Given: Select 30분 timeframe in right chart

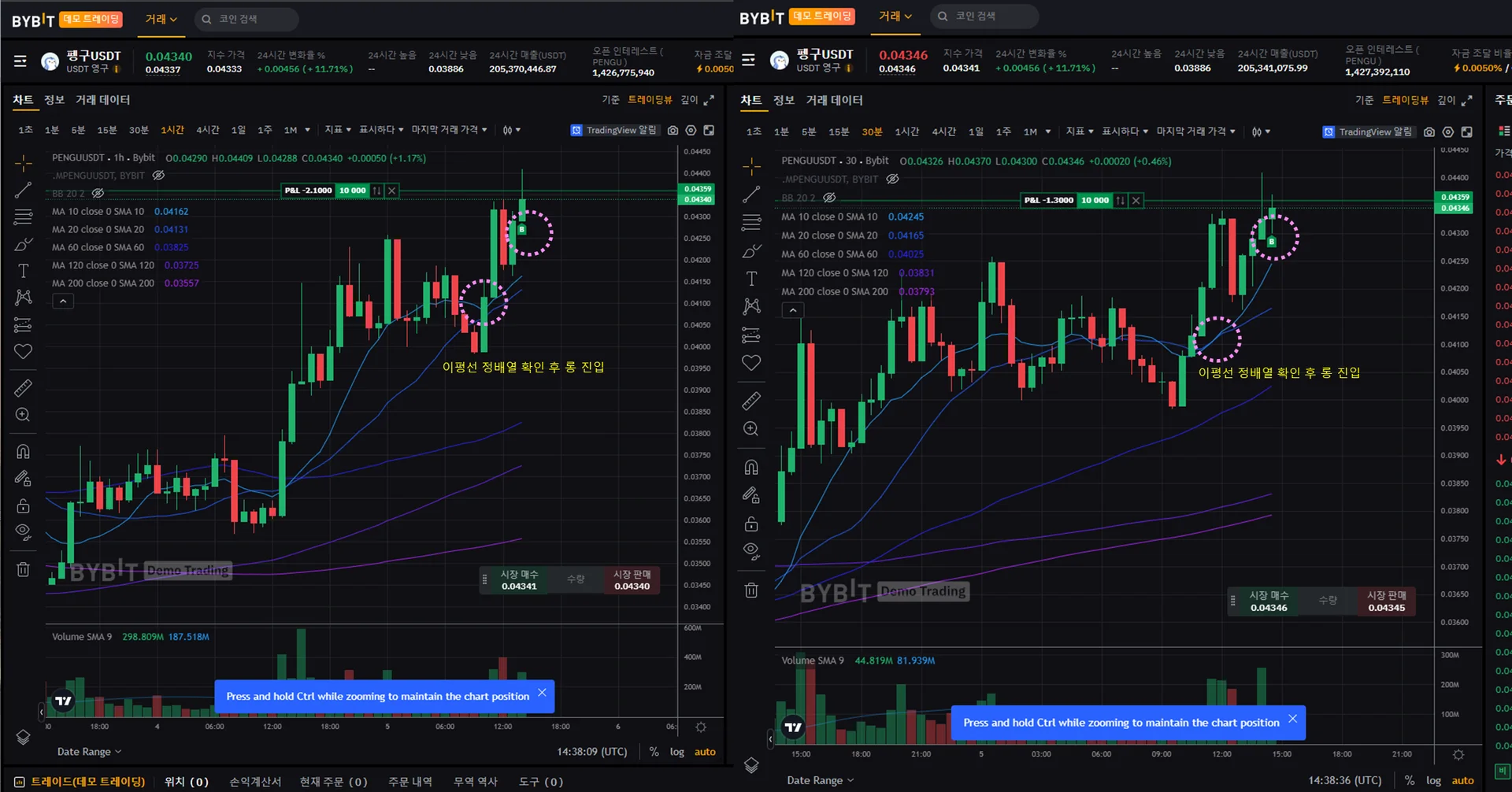Looking at the screenshot, I should pyautogui.click(x=872, y=131).
